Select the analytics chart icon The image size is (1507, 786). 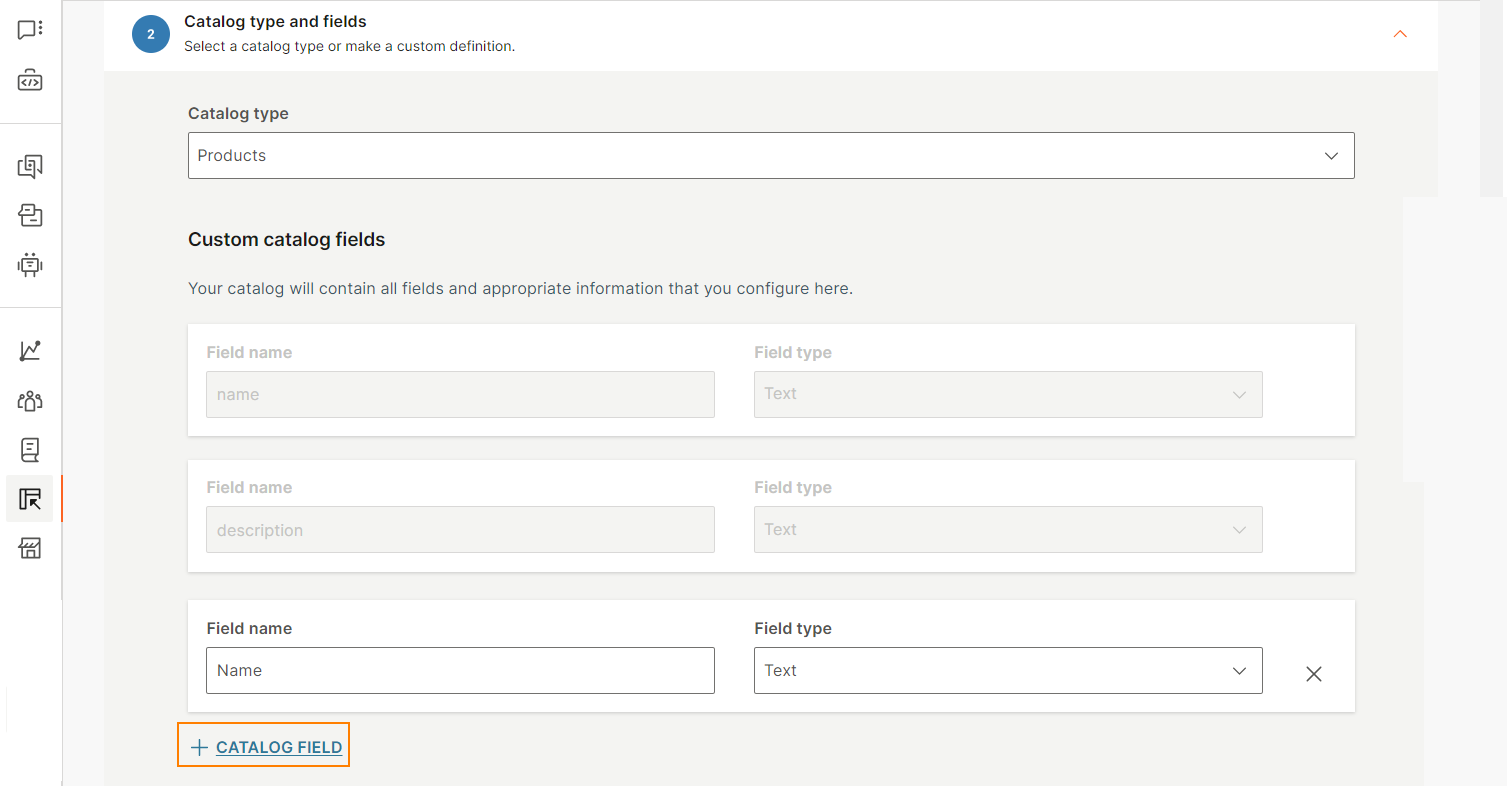point(30,350)
